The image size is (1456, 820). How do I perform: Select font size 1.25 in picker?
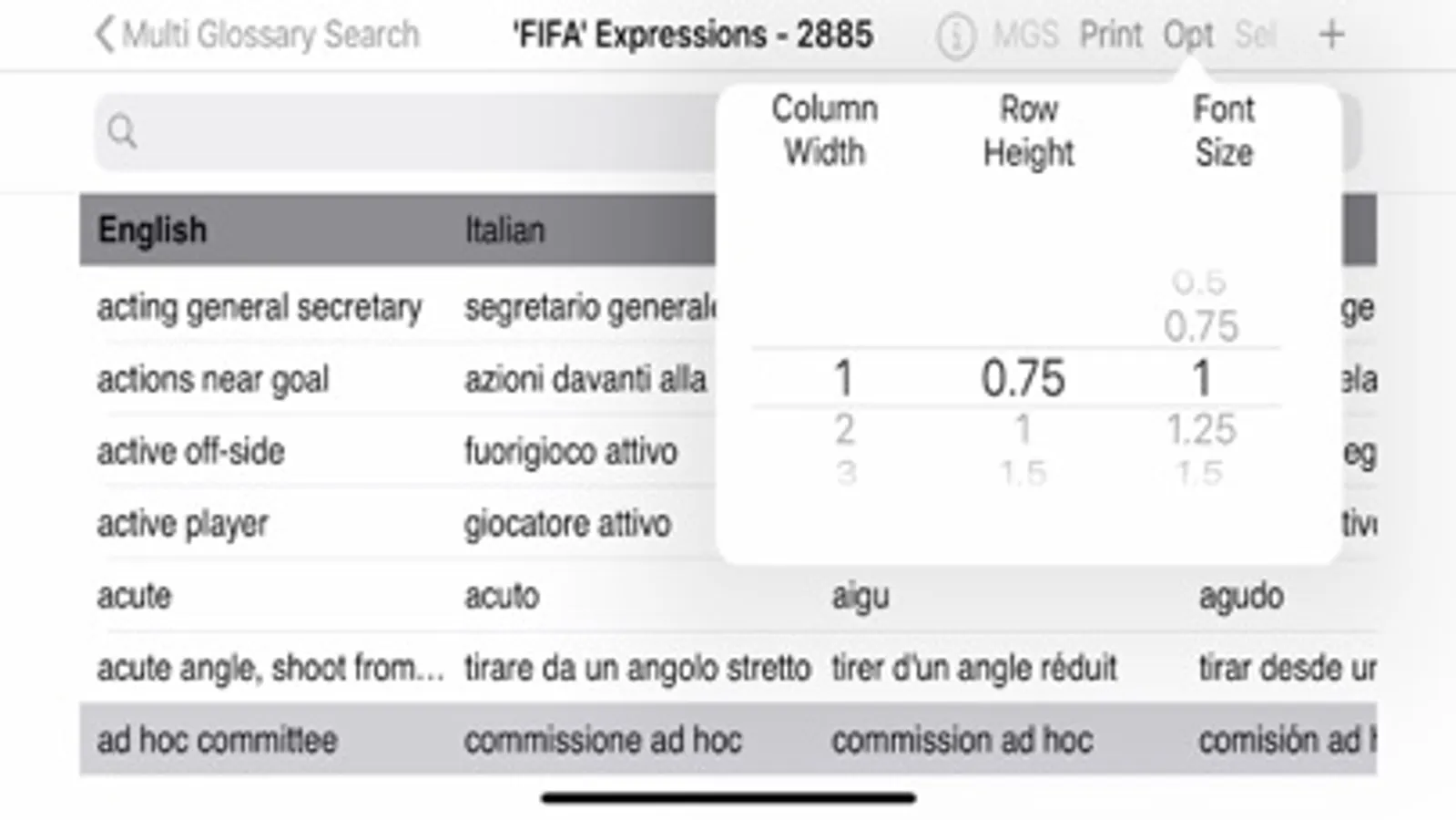tap(1201, 429)
